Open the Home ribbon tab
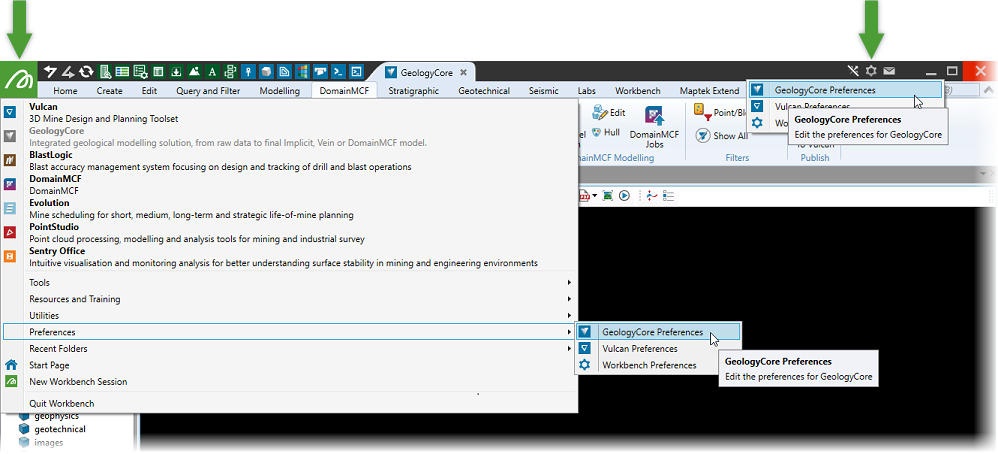 (65, 91)
